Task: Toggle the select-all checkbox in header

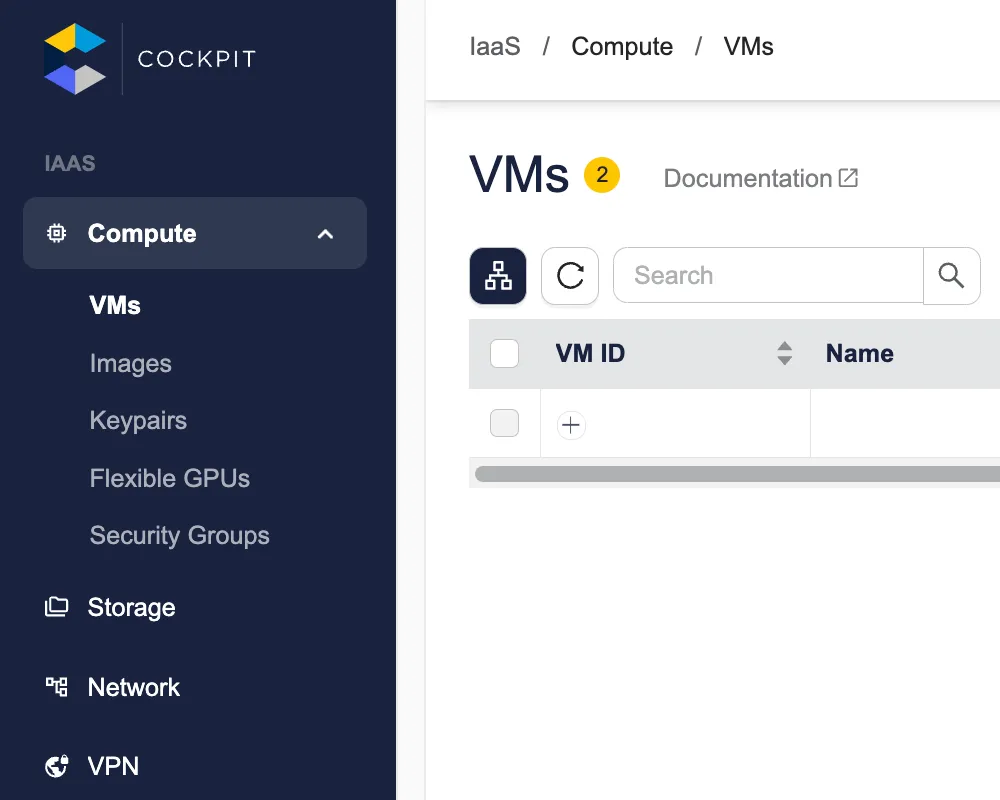Action: pyautogui.click(x=505, y=354)
